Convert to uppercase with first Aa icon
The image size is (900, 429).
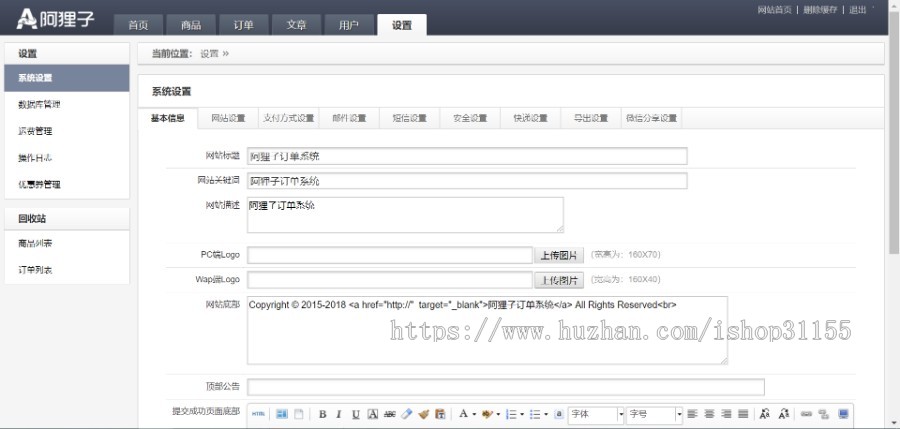[x=765, y=414]
